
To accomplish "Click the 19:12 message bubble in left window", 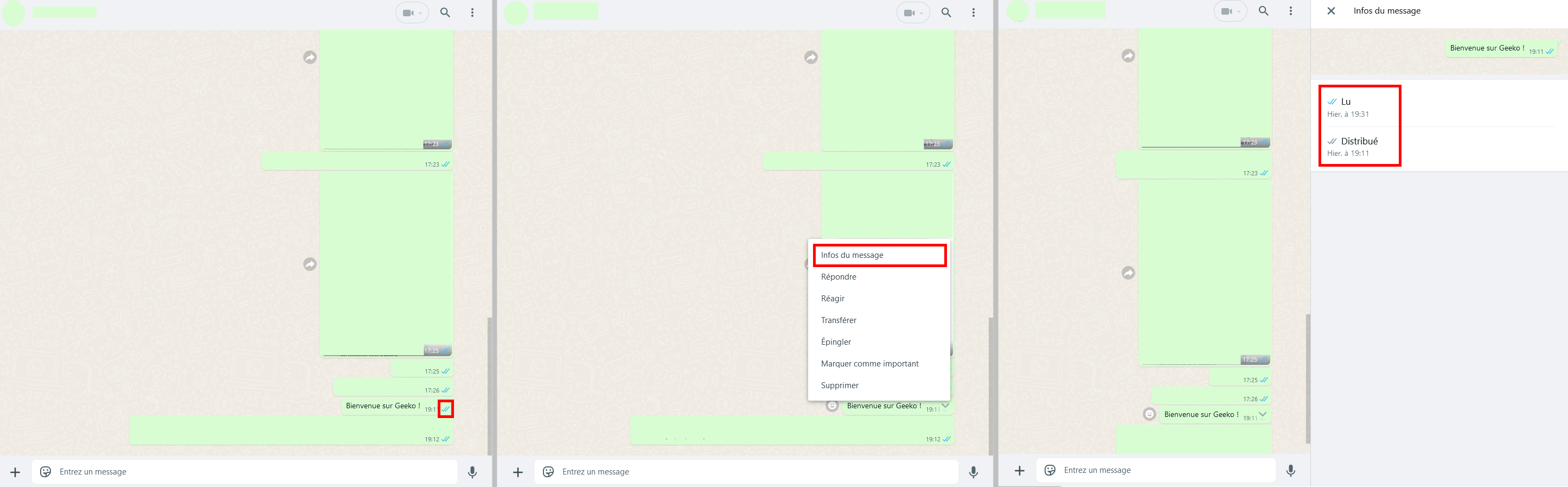I will click(291, 431).
